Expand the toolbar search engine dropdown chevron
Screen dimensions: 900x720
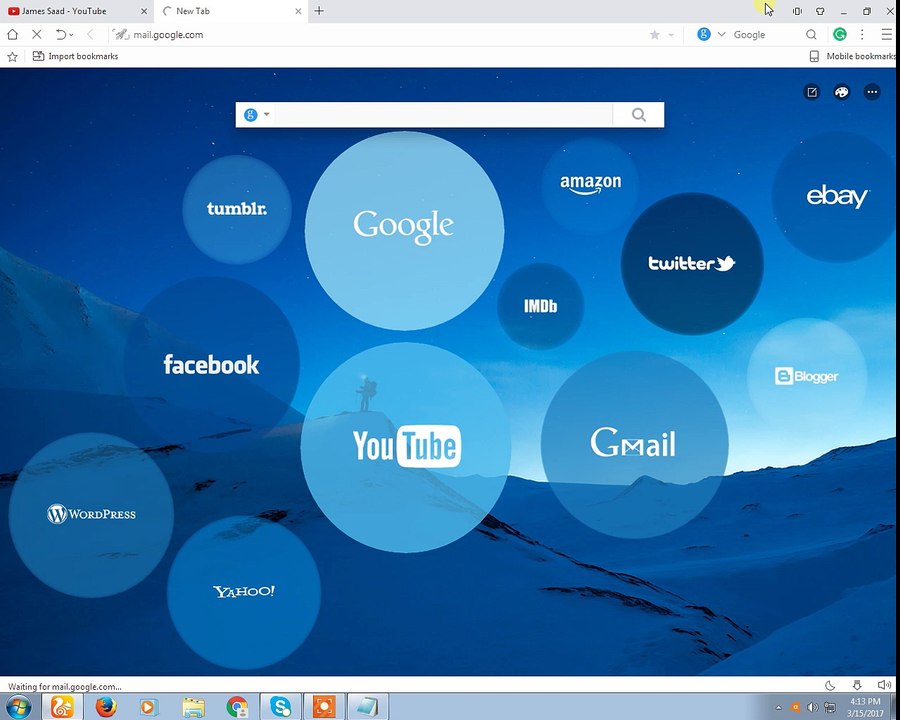721,34
